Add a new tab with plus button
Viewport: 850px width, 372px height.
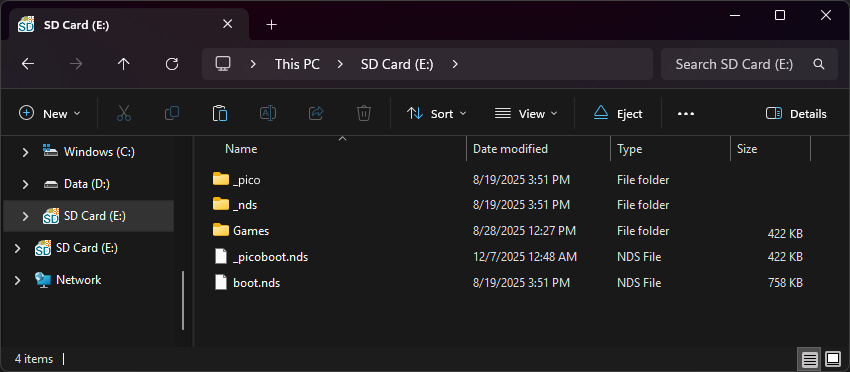tap(272, 24)
